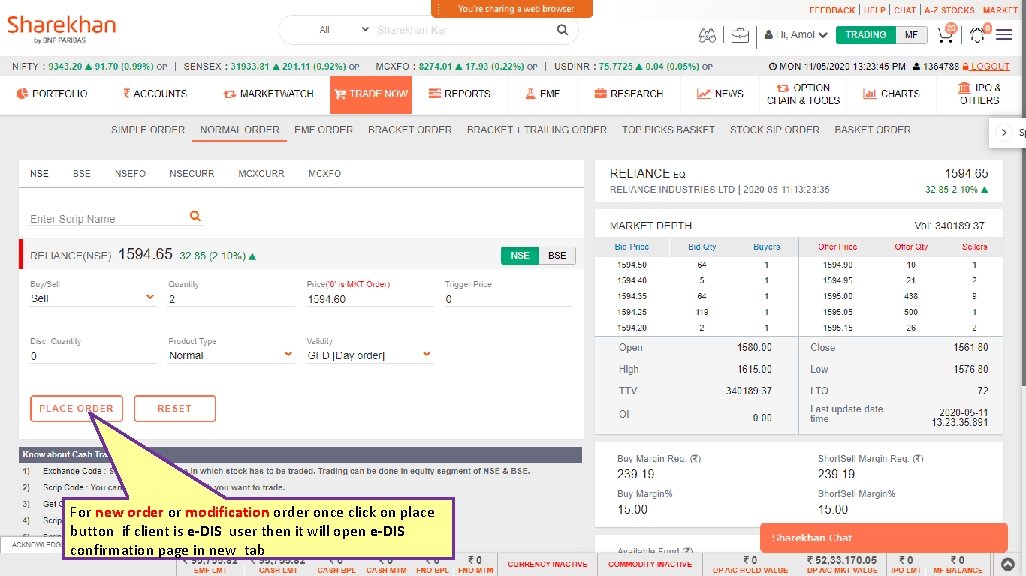Open the Accounts menu
Image resolution: width=1026 pixels, height=576 pixels.
point(155,94)
